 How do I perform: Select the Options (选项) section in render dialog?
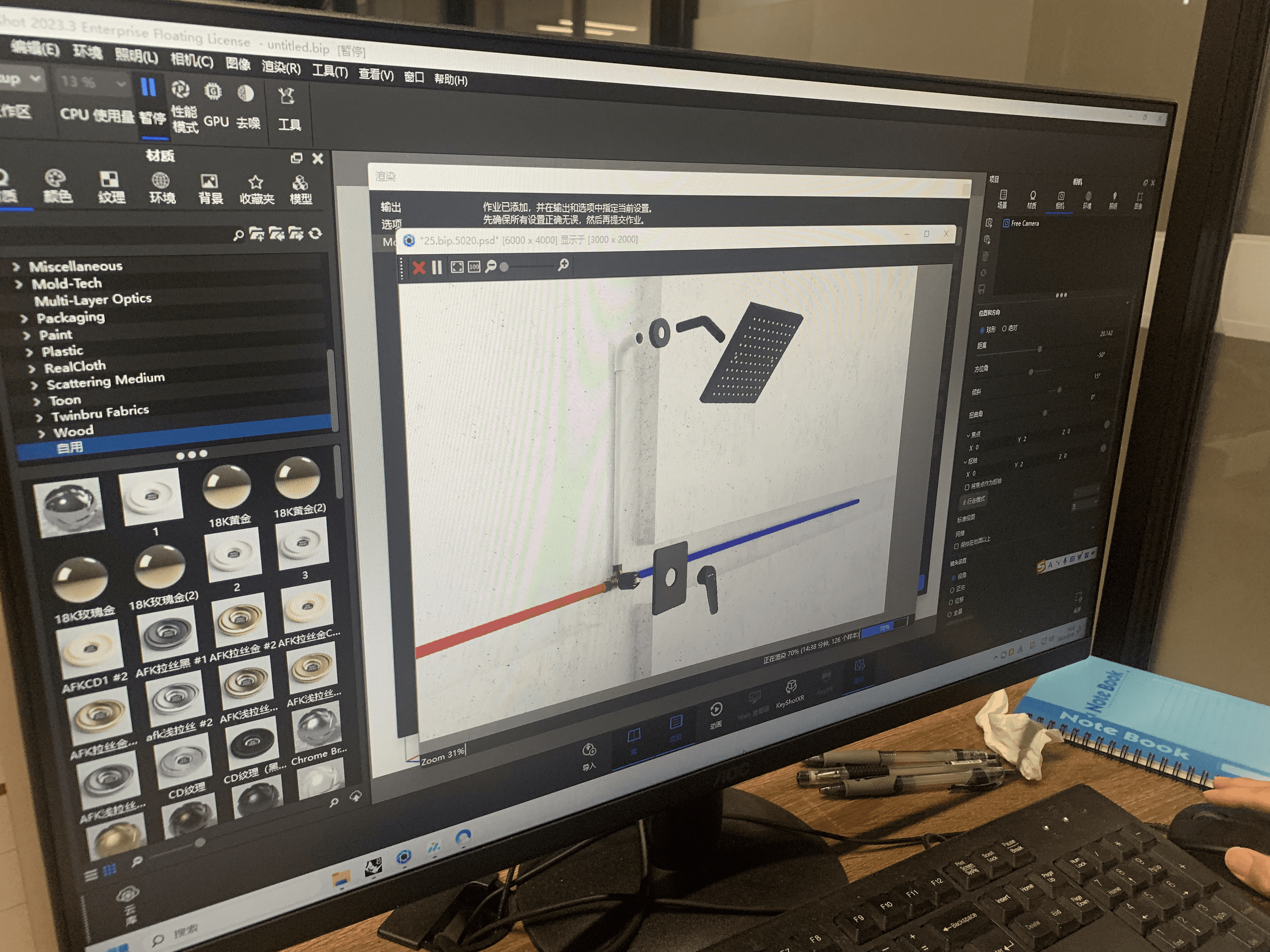[x=392, y=224]
